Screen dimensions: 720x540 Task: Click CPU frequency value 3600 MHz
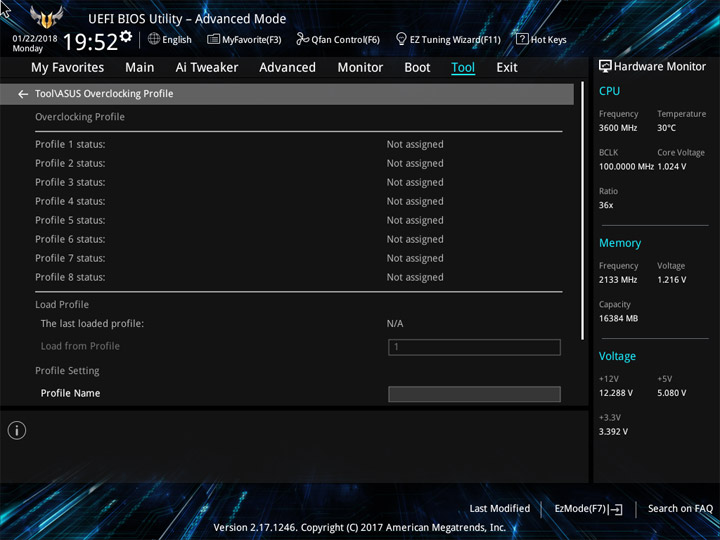tap(618, 128)
